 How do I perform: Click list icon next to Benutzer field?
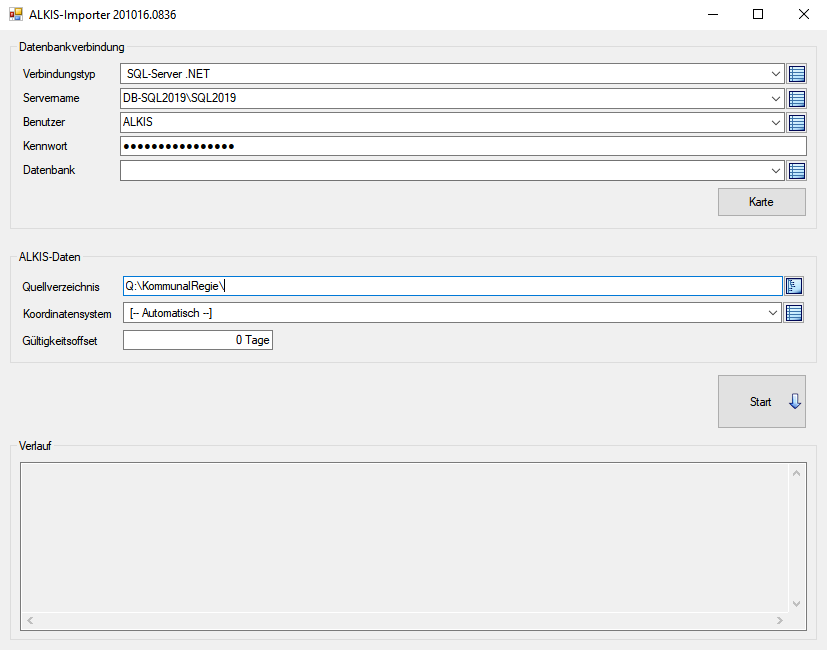796,122
